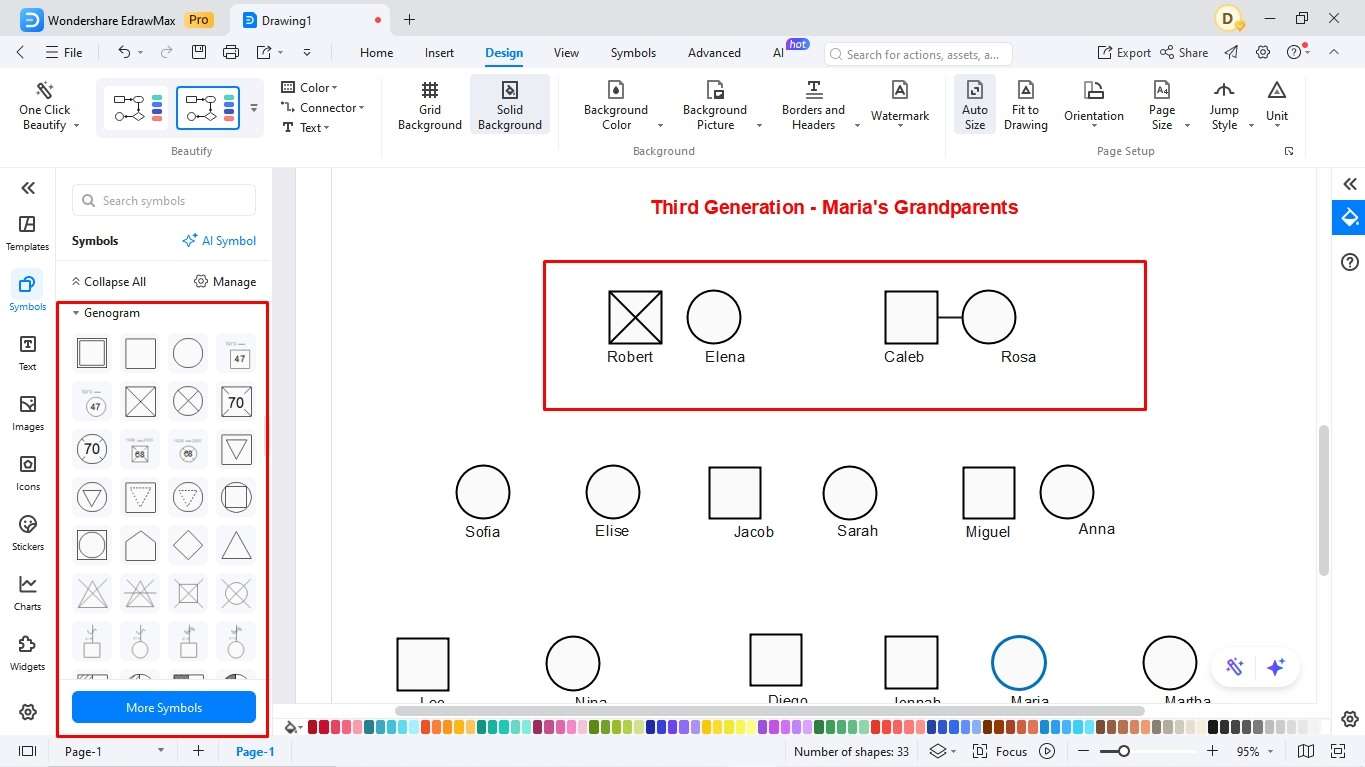Click the More Symbols button

click(x=164, y=707)
